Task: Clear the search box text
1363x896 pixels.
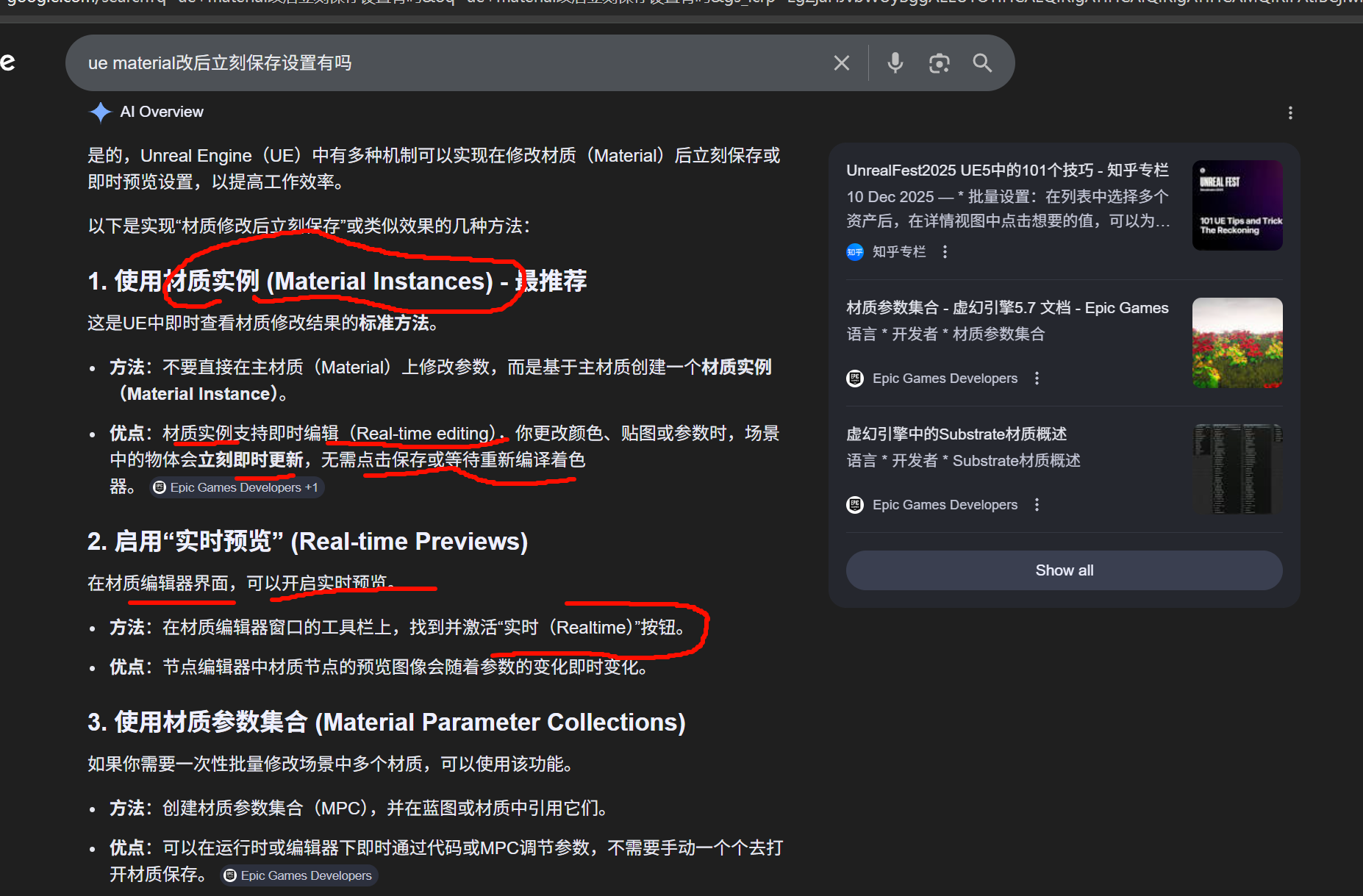Action: pyautogui.click(x=842, y=63)
